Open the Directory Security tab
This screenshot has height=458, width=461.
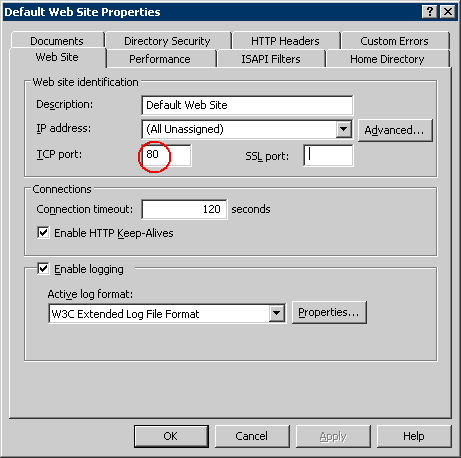tap(167, 41)
